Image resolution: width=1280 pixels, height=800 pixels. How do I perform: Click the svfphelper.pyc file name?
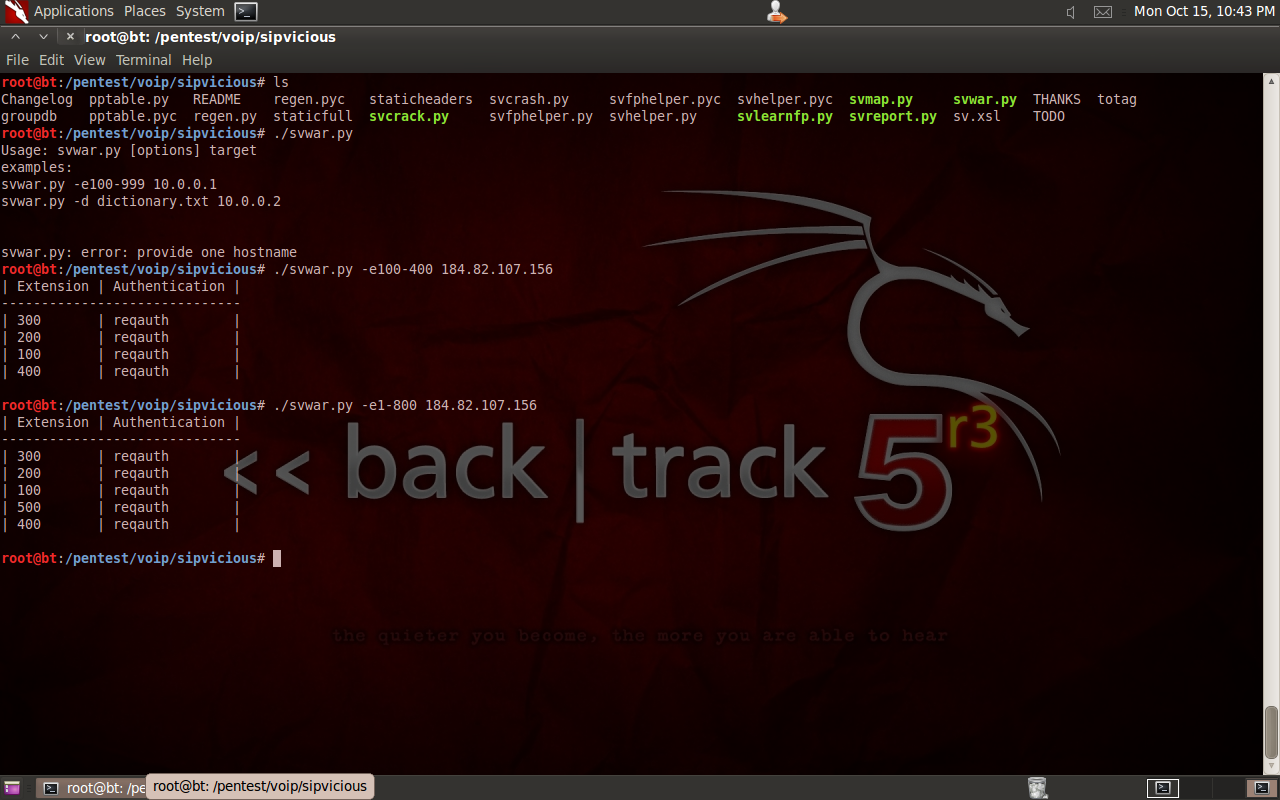[665, 99]
